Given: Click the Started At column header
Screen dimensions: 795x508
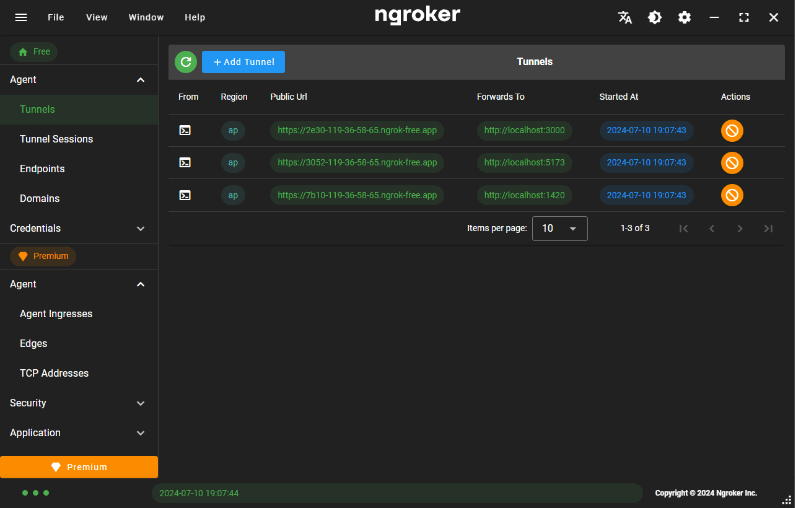Looking at the screenshot, I should pos(619,97).
